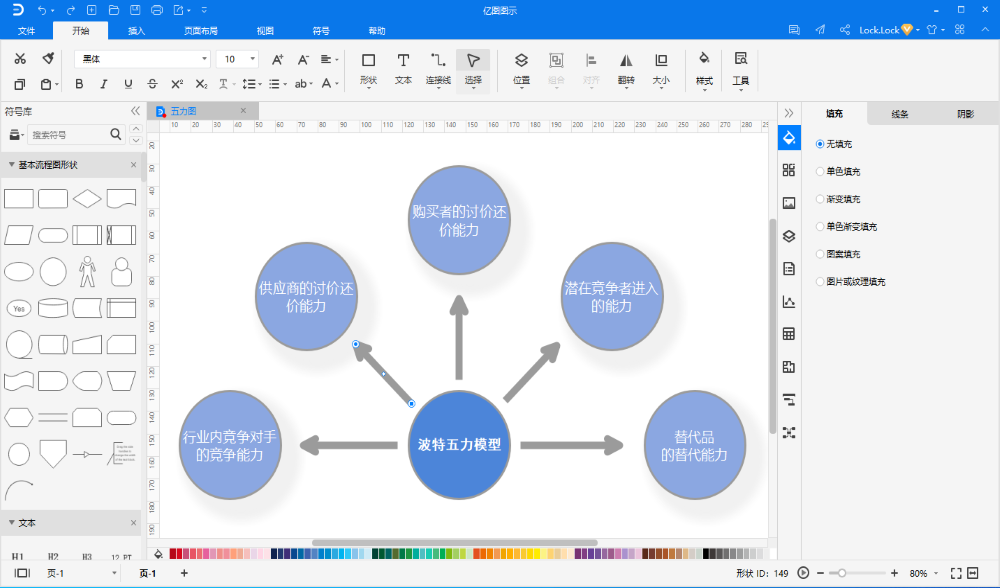The height and width of the screenshot is (588, 1000).
Task: Select 图片或纹理填充 option
Action: point(851,281)
